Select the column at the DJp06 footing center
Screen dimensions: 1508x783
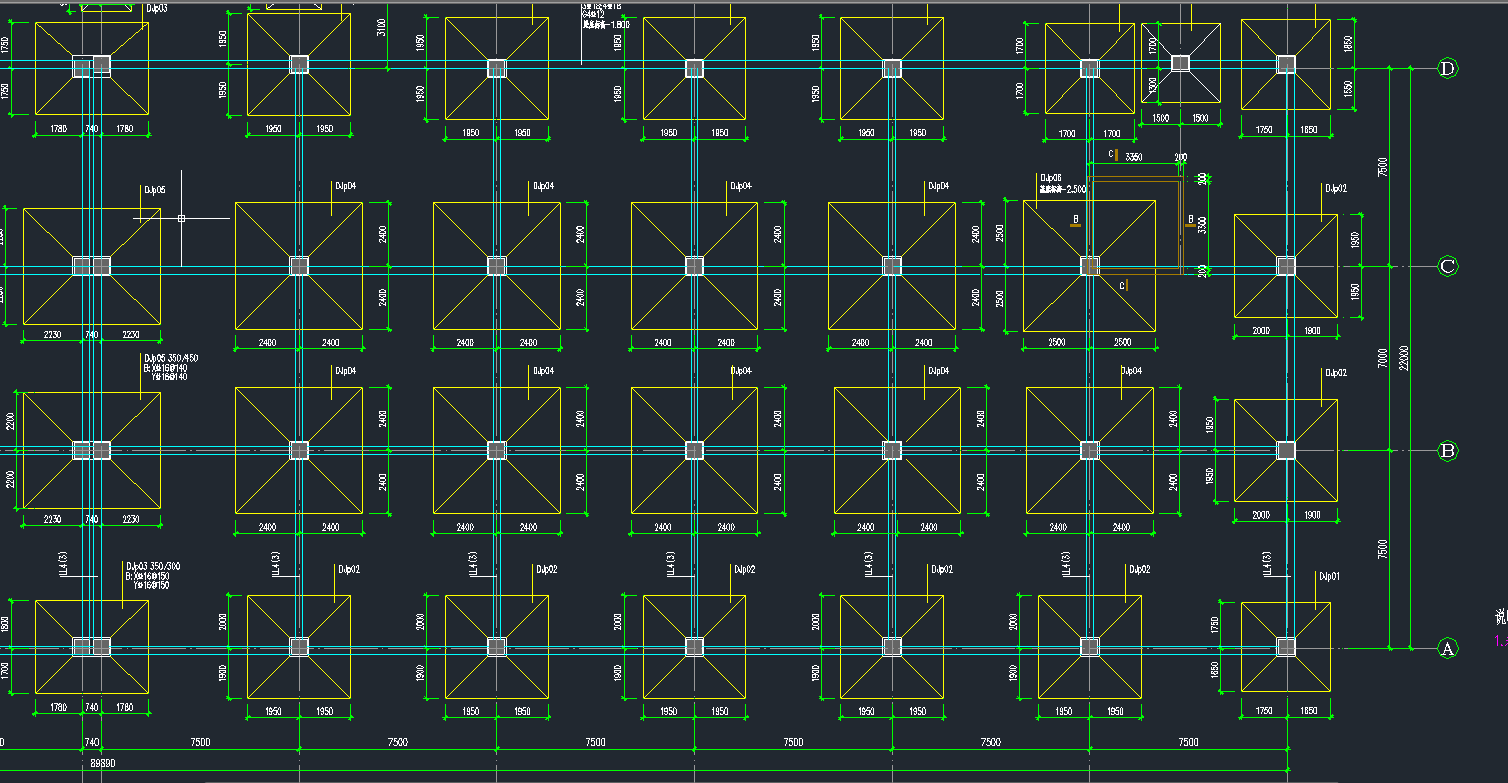(x=1090, y=266)
